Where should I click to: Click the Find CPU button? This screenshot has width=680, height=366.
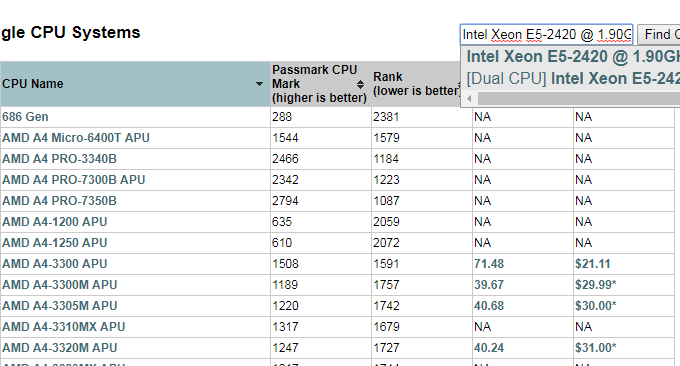(x=659, y=34)
